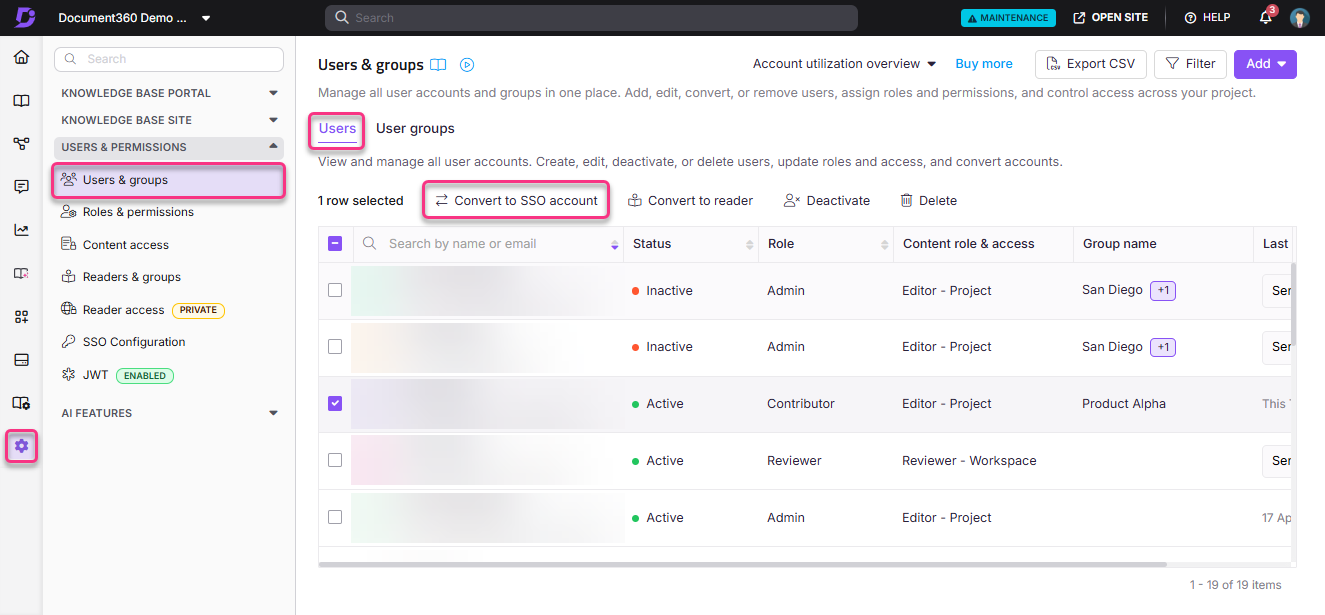This screenshot has width=1325, height=615.
Task: Open the Drive icon in the sidebar
Action: pyautogui.click(x=21, y=359)
